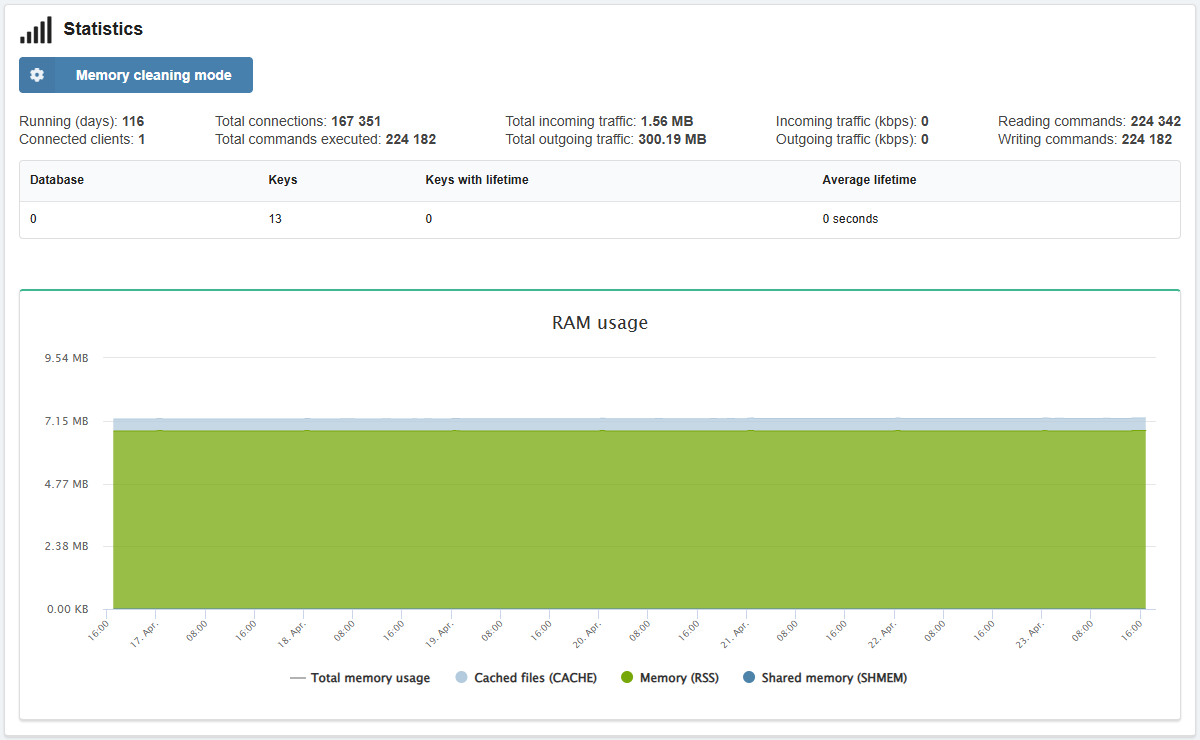Click the RAM usage chart title
The width and height of the screenshot is (1200, 740).
600,323
